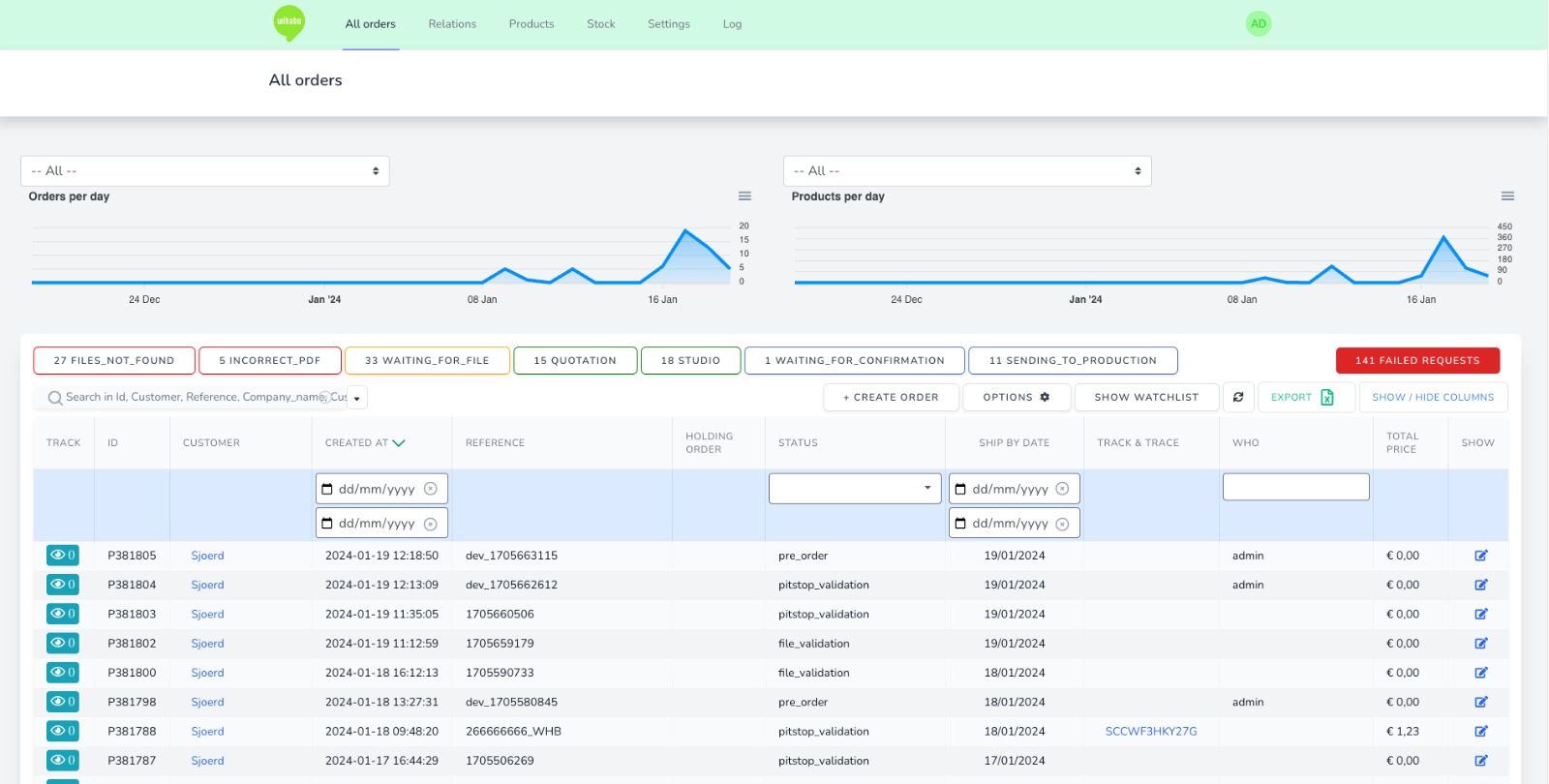Image resolution: width=1549 pixels, height=784 pixels.
Task: Toggle watch eye for order P381802
Action: click(x=63, y=643)
